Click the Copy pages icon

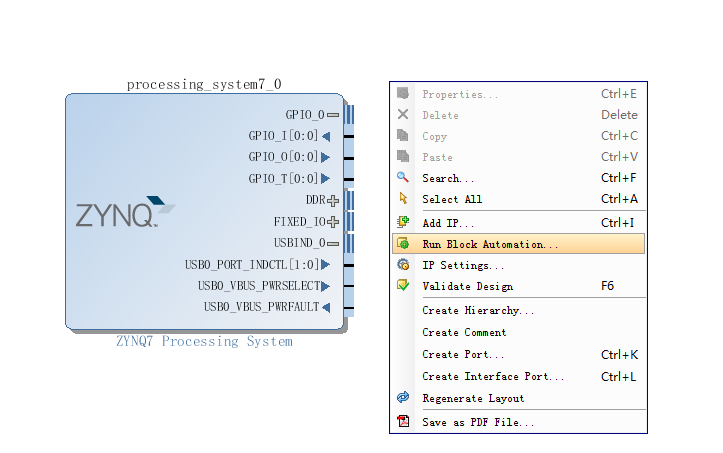[x=403, y=135]
